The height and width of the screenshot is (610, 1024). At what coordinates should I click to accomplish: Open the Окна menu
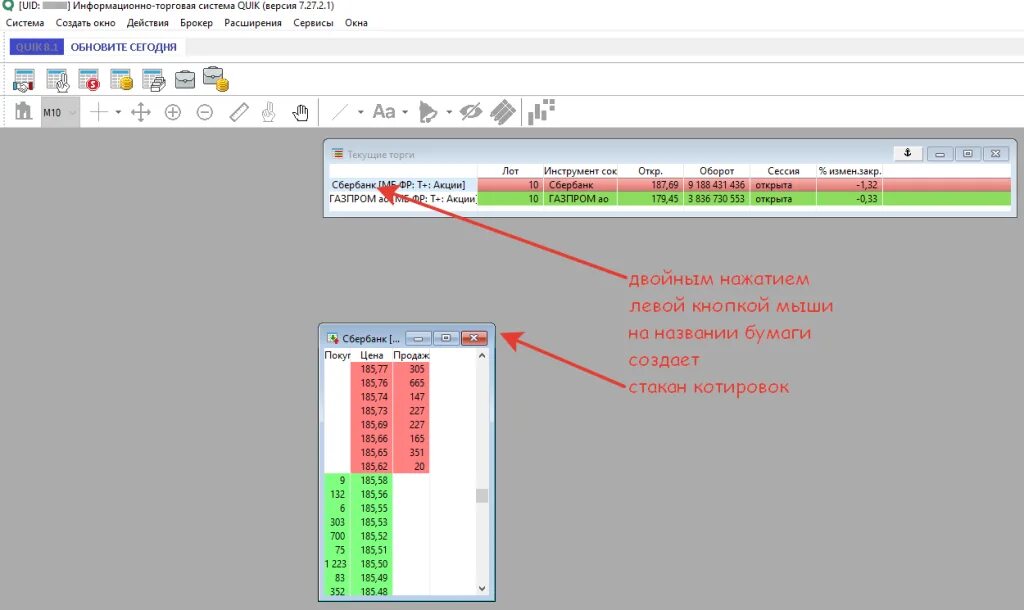pos(356,23)
